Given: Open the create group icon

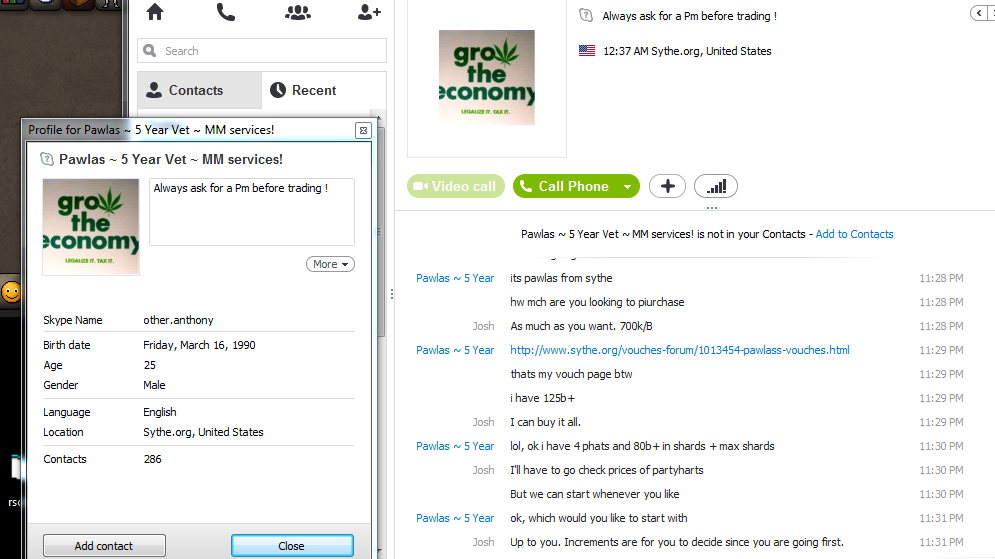Looking at the screenshot, I should click(x=298, y=12).
